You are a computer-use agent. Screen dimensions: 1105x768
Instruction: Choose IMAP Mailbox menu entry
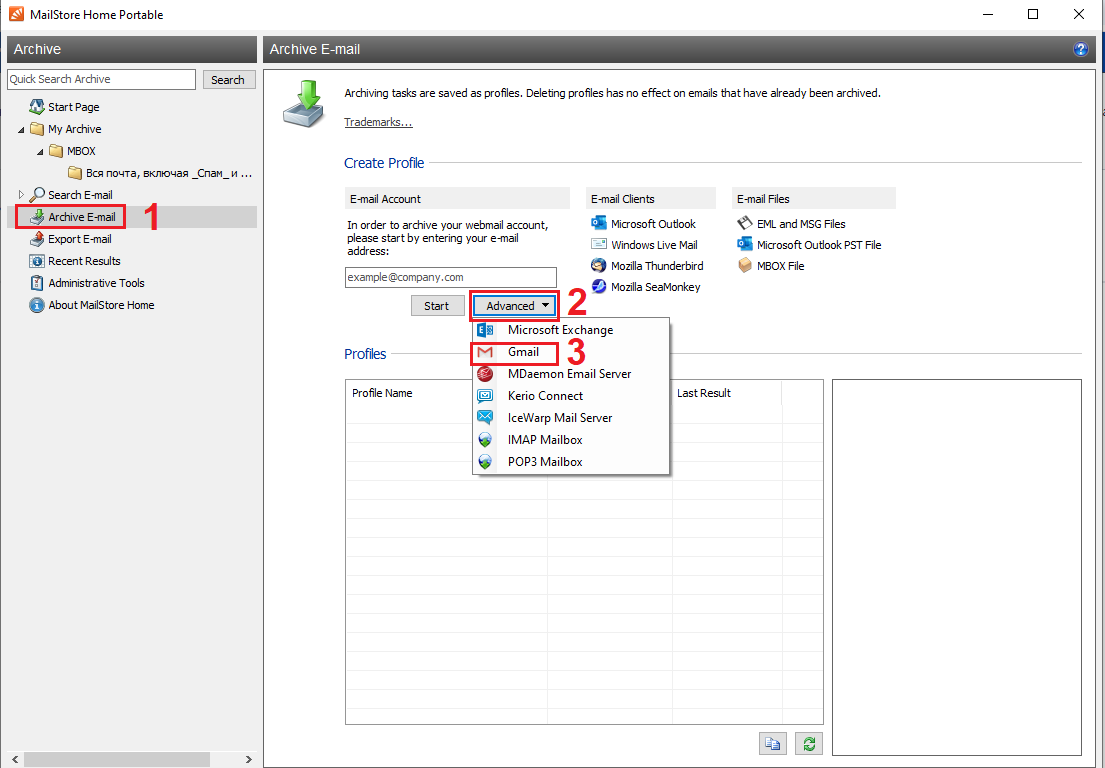[571, 440]
